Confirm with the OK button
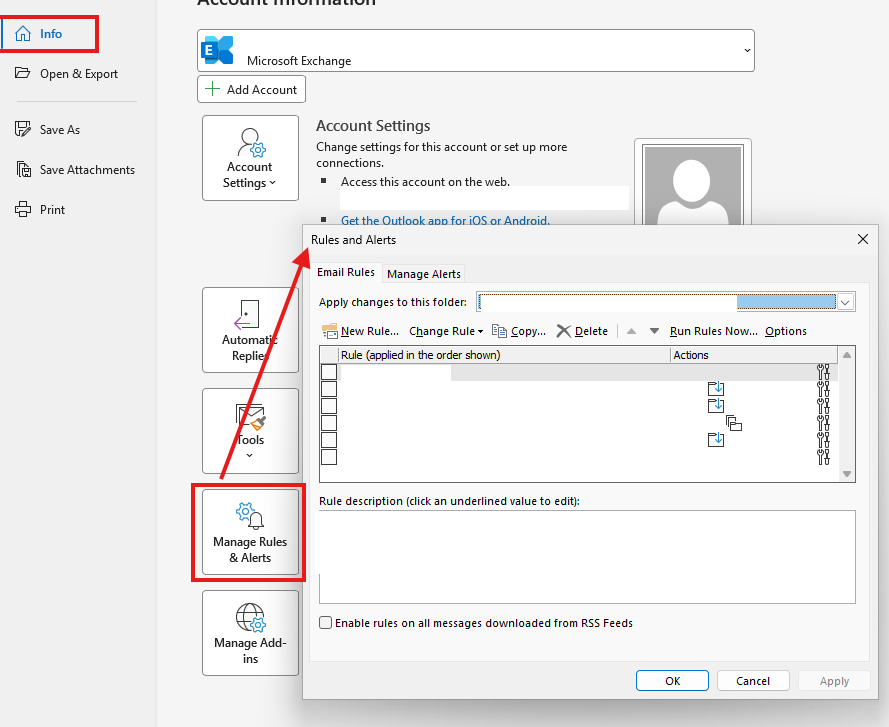The image size is (889, 727). (672, 680)
